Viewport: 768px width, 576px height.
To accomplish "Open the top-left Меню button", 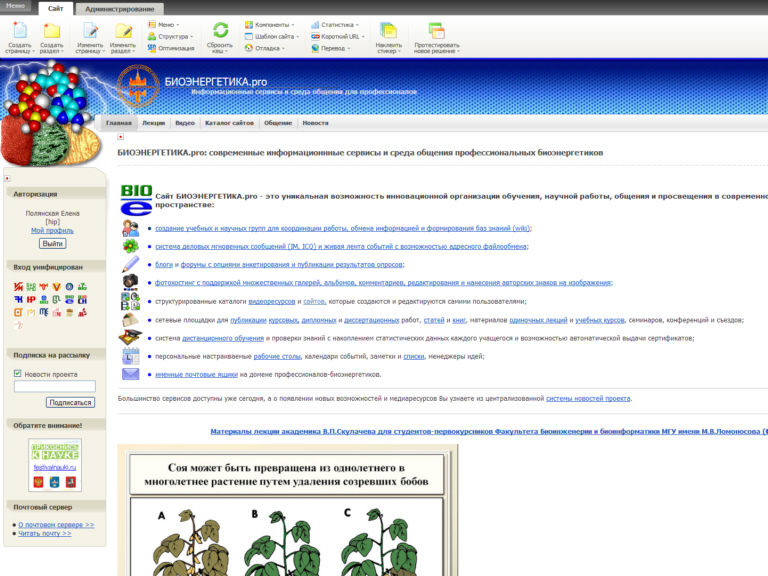I will (15, 6).
